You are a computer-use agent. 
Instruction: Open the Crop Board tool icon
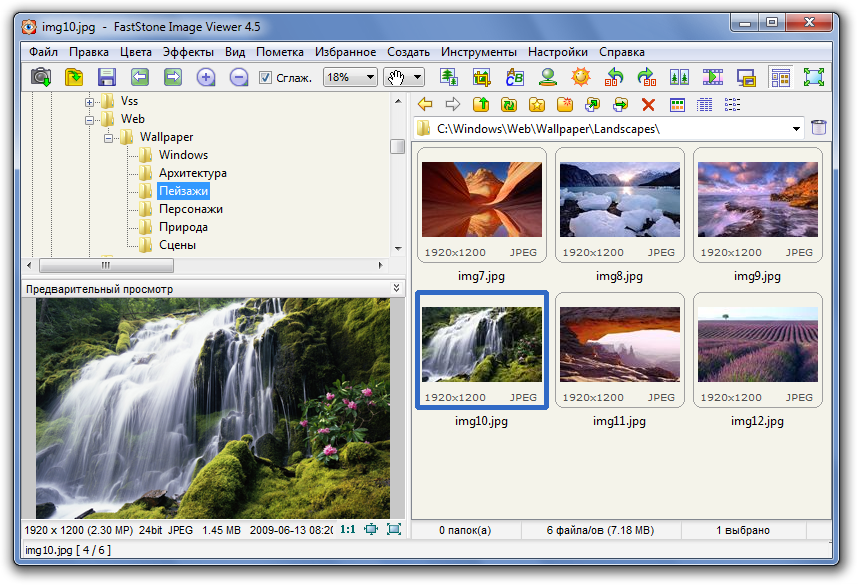pyautogui.click(x=482, y=77)
